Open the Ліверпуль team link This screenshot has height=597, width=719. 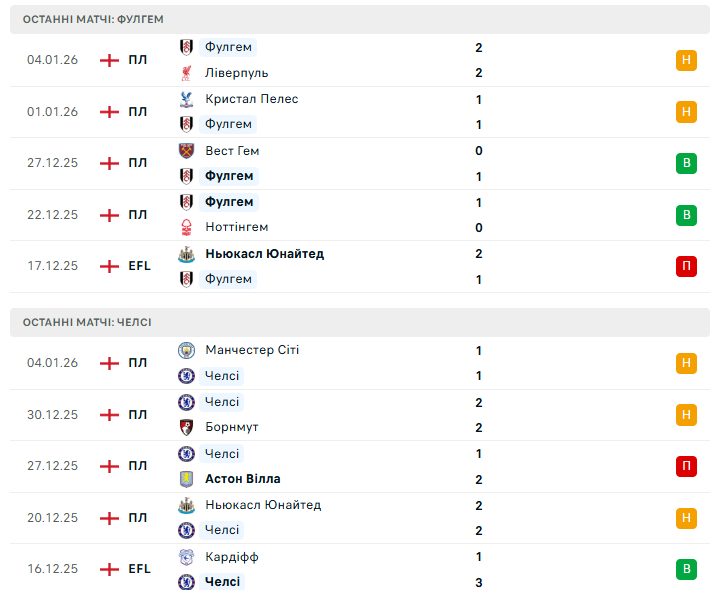click(236, 73)
